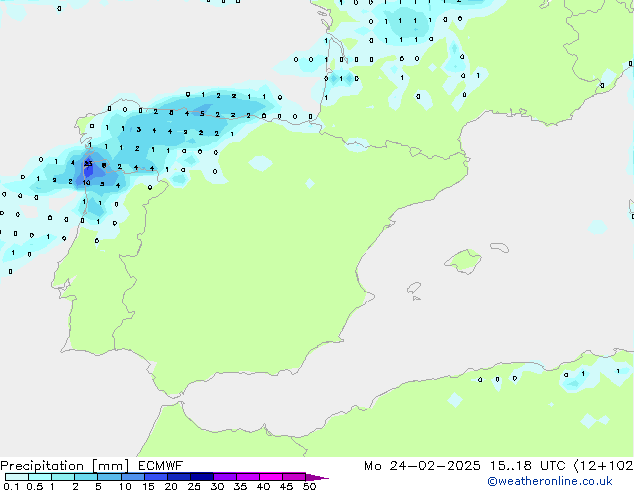The width and height of the screenshot is (634, 490).
Task: Click the purple over-50 arrow on legend
Action: point(317,477)
